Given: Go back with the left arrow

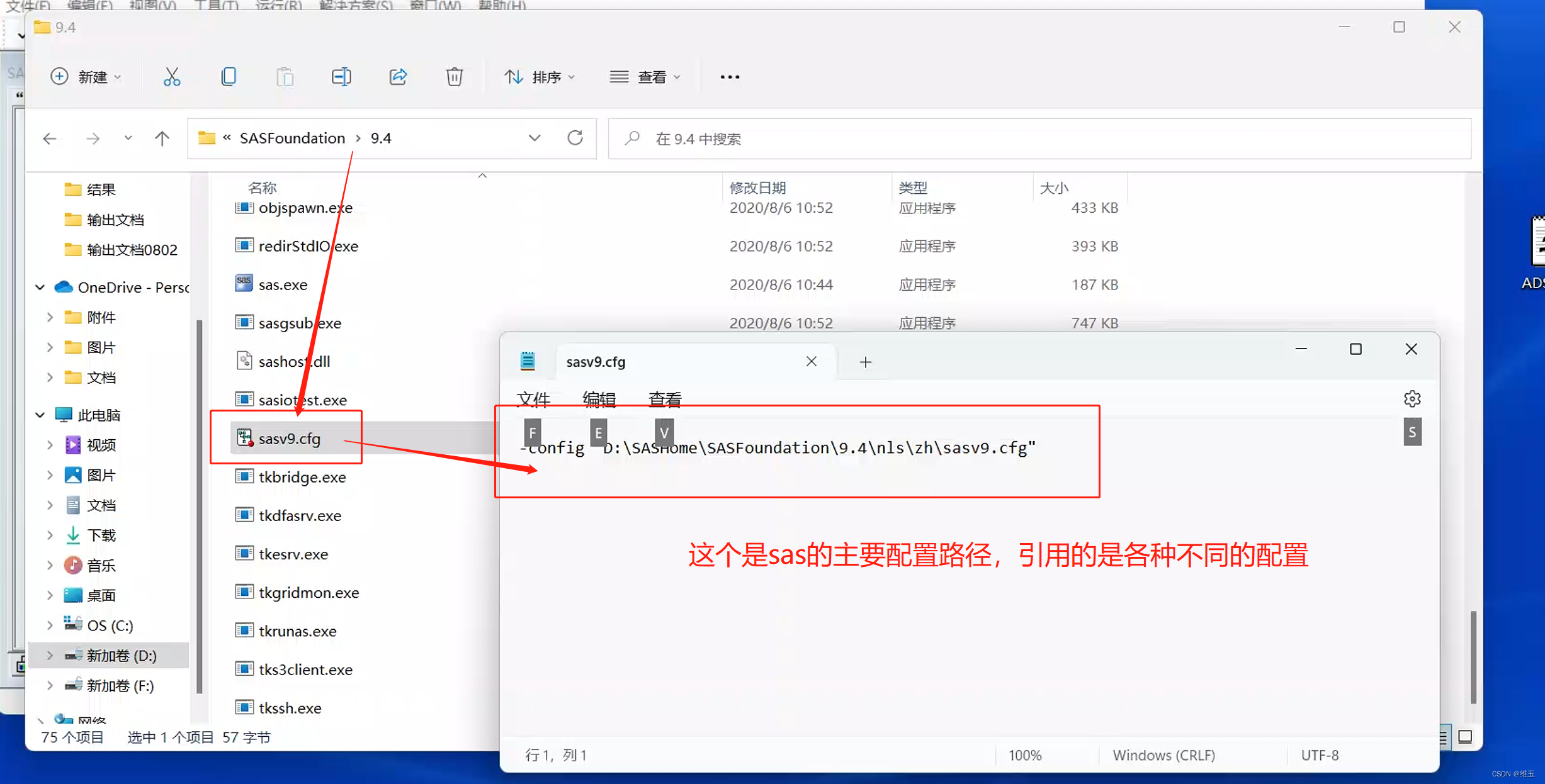Looking at the screenshot, I should coord(50,138).
